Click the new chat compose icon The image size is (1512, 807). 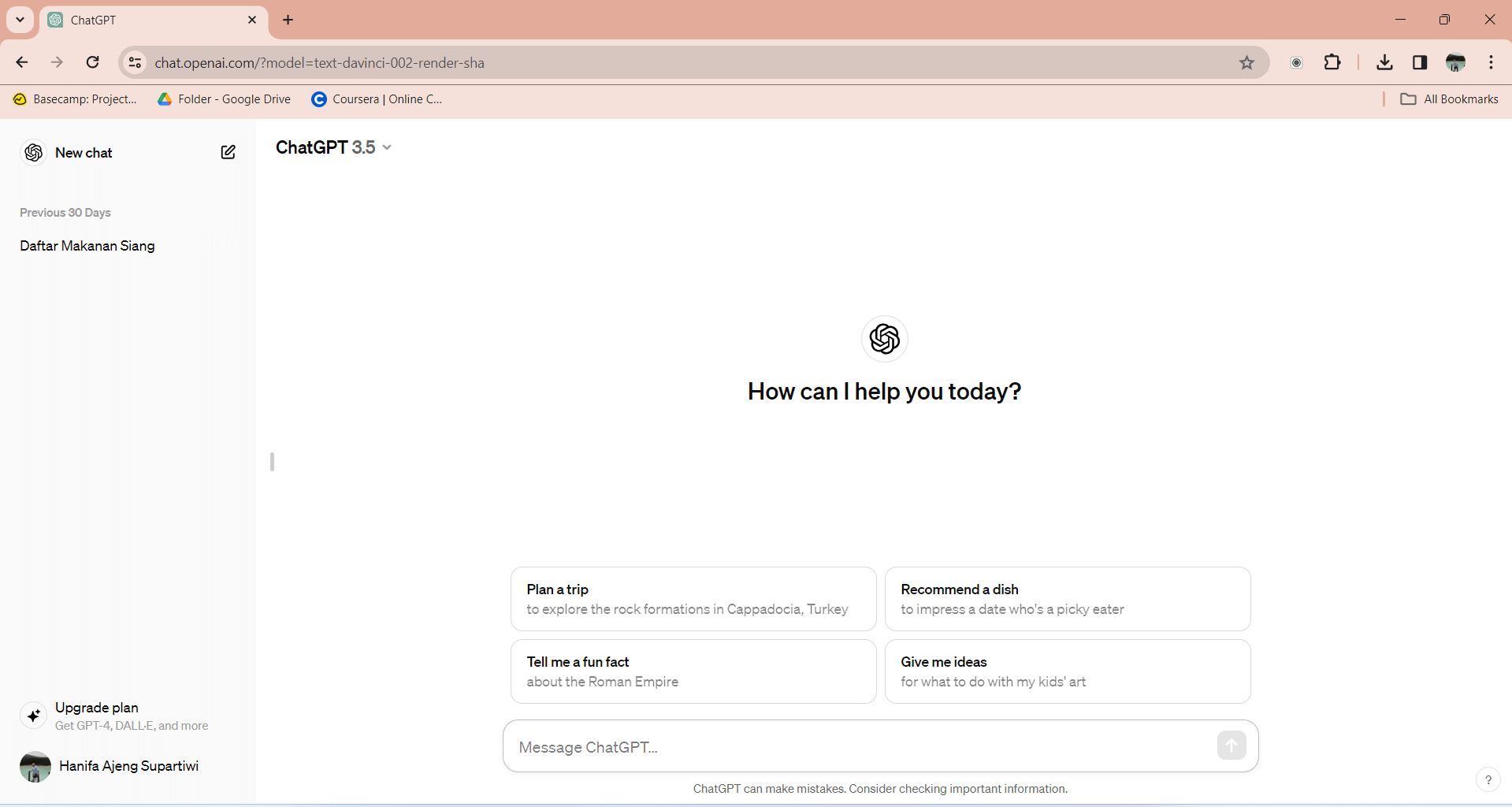[228, 152]
